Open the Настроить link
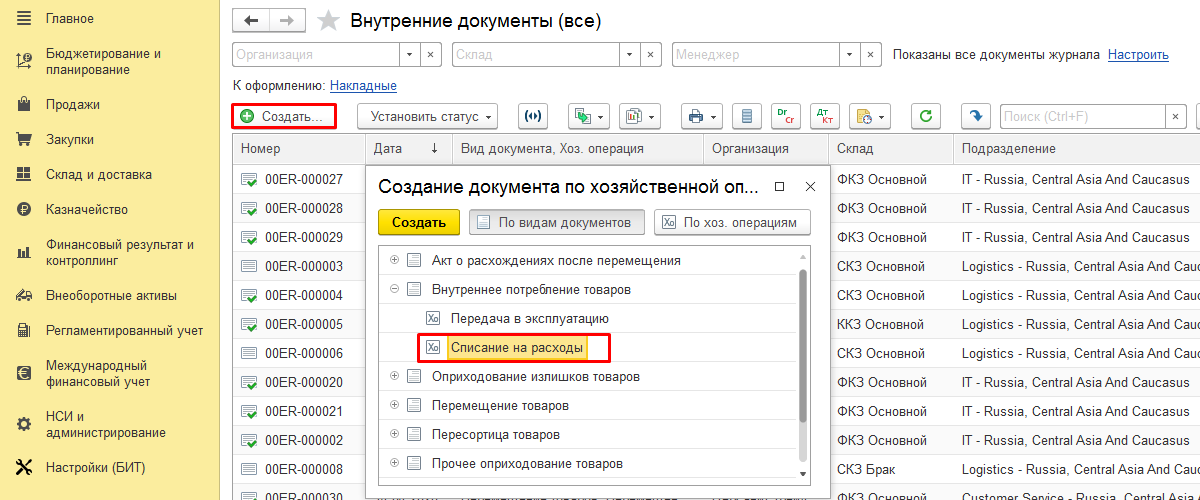This screenshot has width=1200, height=500. click(1138, 55)
